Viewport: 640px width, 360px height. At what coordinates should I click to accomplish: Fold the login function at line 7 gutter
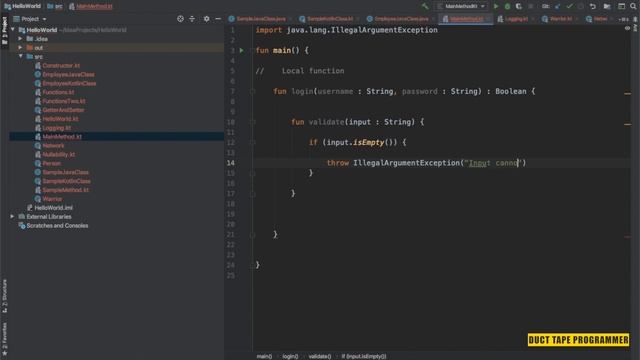[253, 91]
